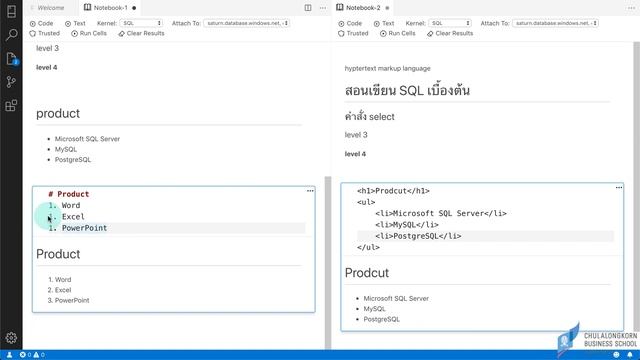This screenshot has width=640, height=360.
Task: Open the Servers/Connections sidebar icon
Action: pos(11,11)
